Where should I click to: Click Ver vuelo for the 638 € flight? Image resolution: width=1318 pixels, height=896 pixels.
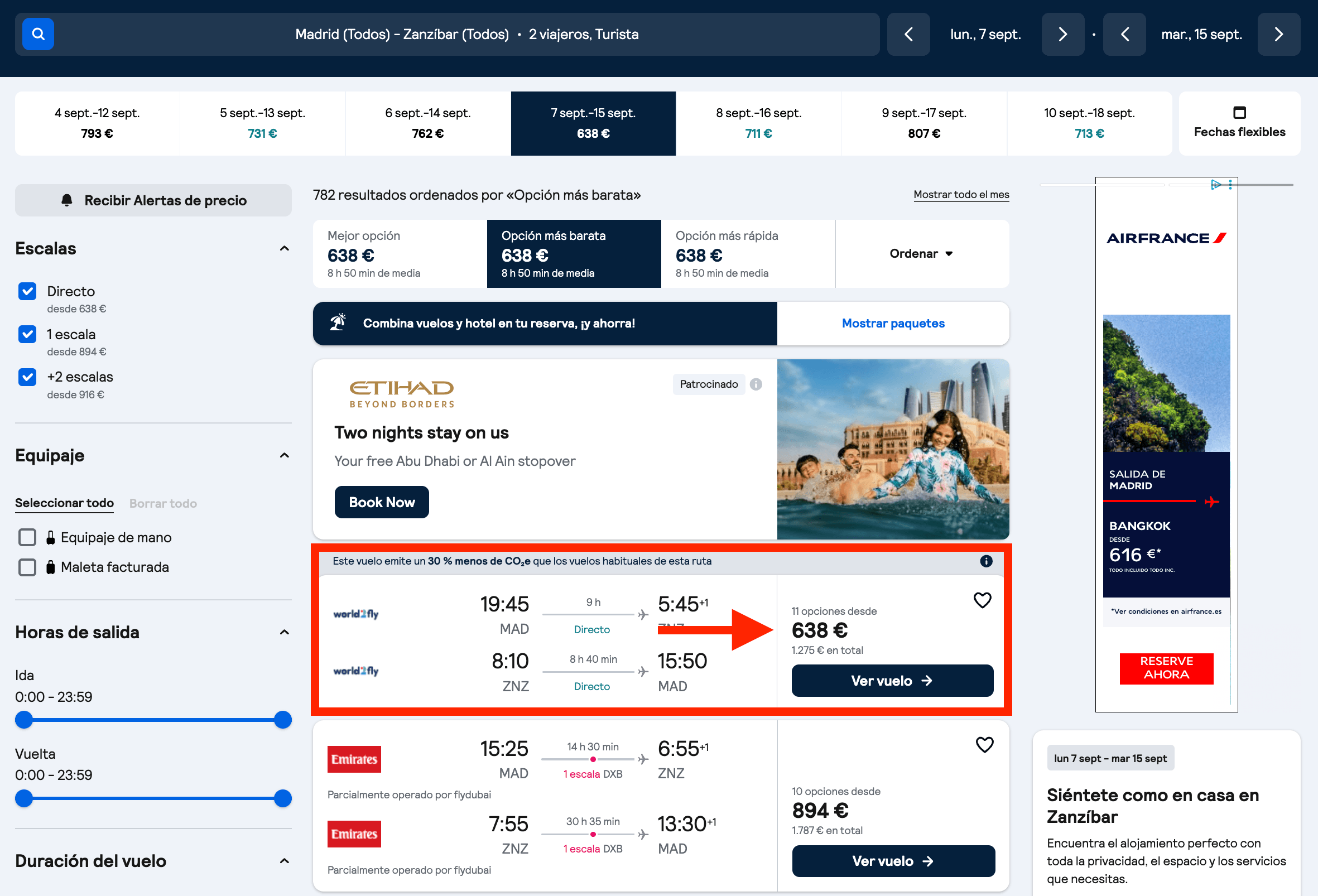(x=892, y=681)
